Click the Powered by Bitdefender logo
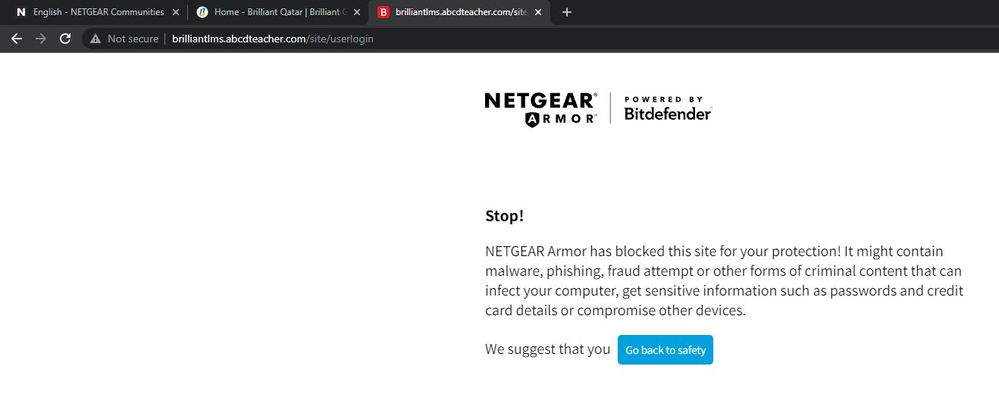 point(667,108)
